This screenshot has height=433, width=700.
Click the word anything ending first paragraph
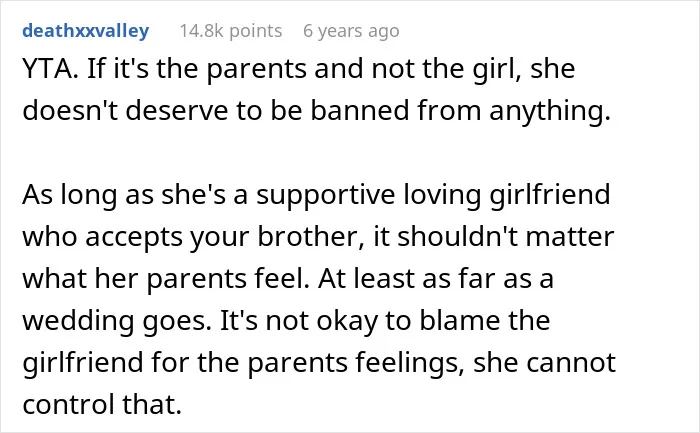point(550,112)
